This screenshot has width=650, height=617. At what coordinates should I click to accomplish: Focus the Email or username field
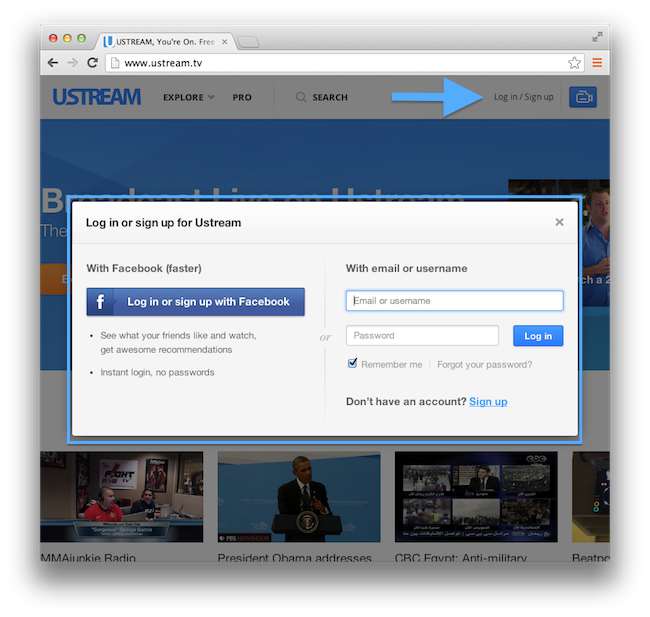[x=455, y=301]
